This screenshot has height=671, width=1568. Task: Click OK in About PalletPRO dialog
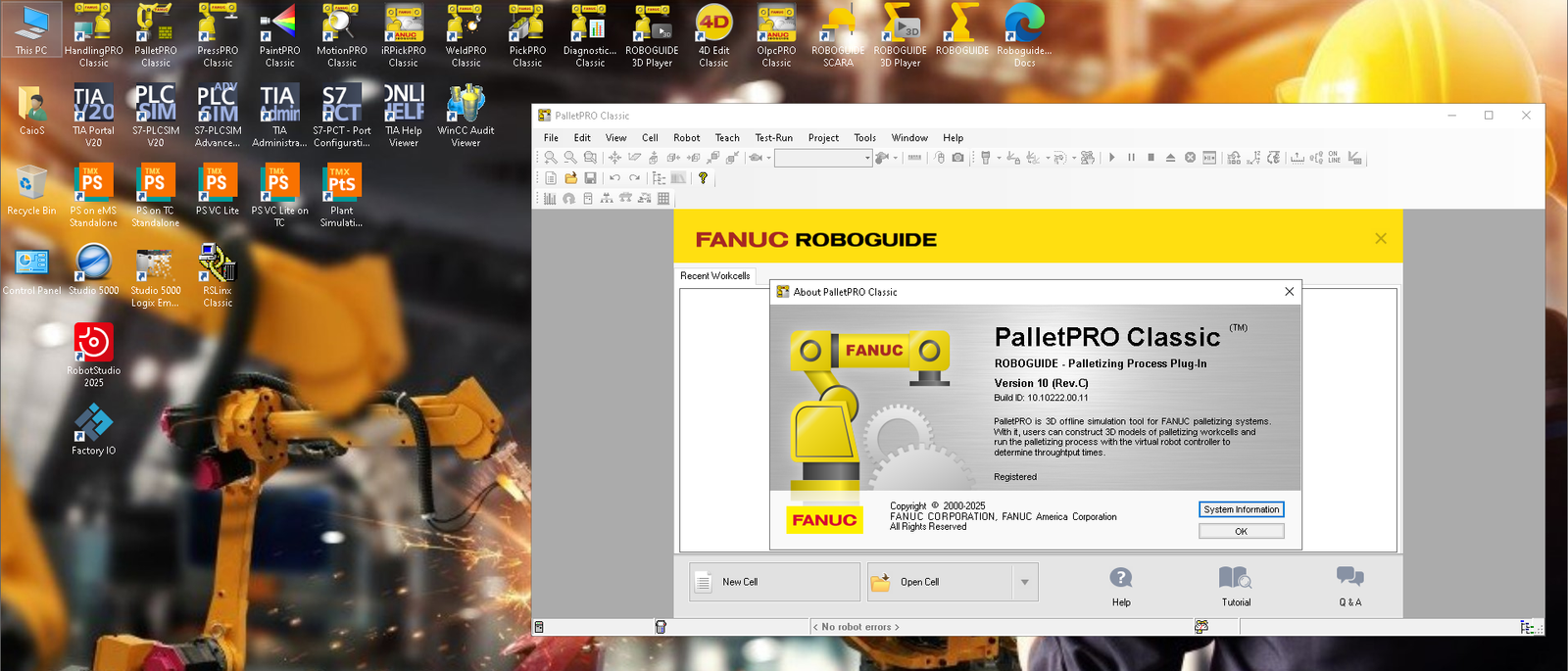click(x=1241, y=531)
